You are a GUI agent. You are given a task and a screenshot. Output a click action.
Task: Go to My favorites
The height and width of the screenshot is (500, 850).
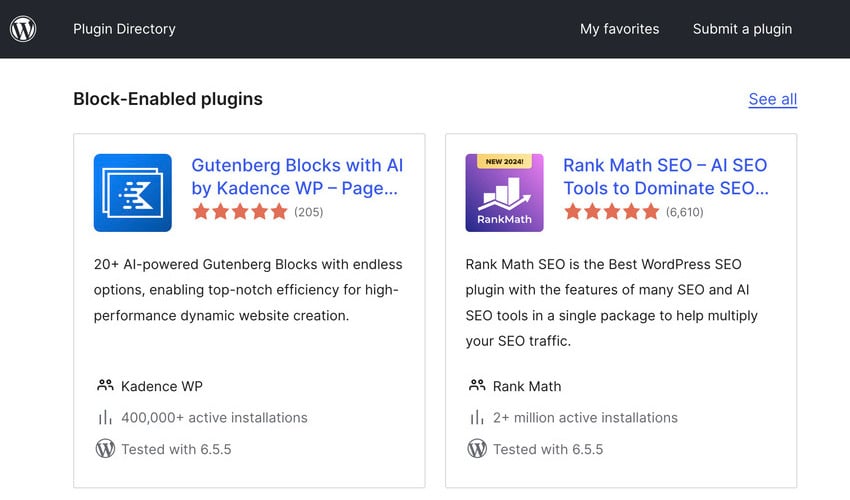click(619, 29)
